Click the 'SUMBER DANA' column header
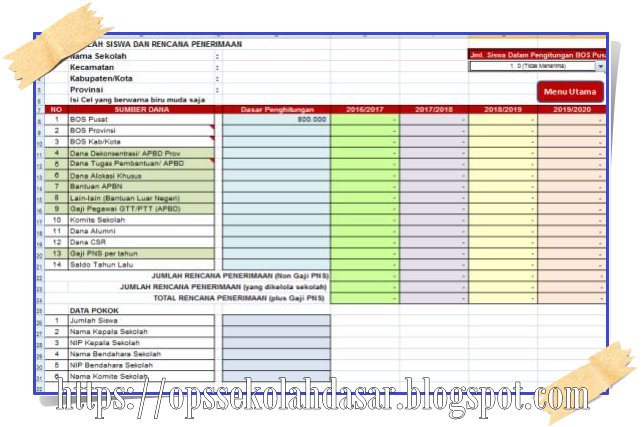 click(x=142, y=109)
